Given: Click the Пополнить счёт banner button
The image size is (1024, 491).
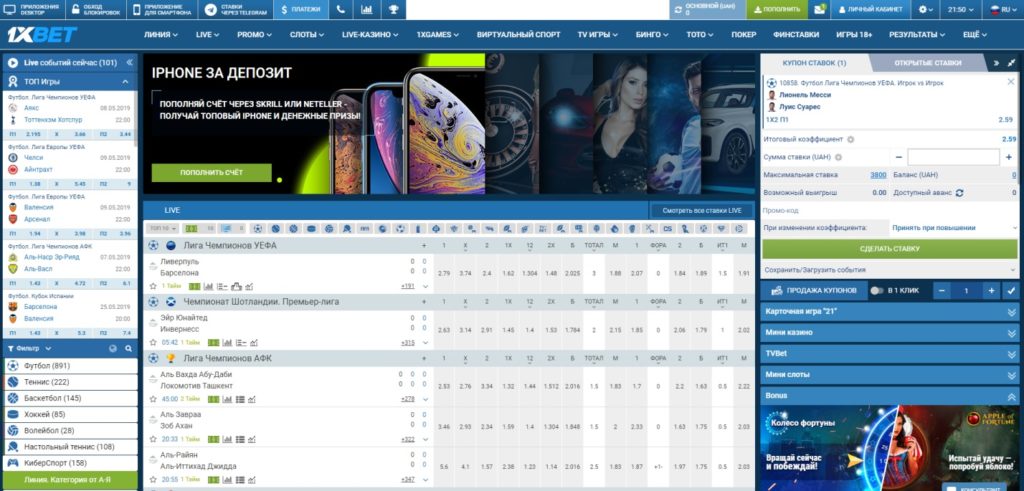Looking at the screenshot, I should (x=212, y=172).
